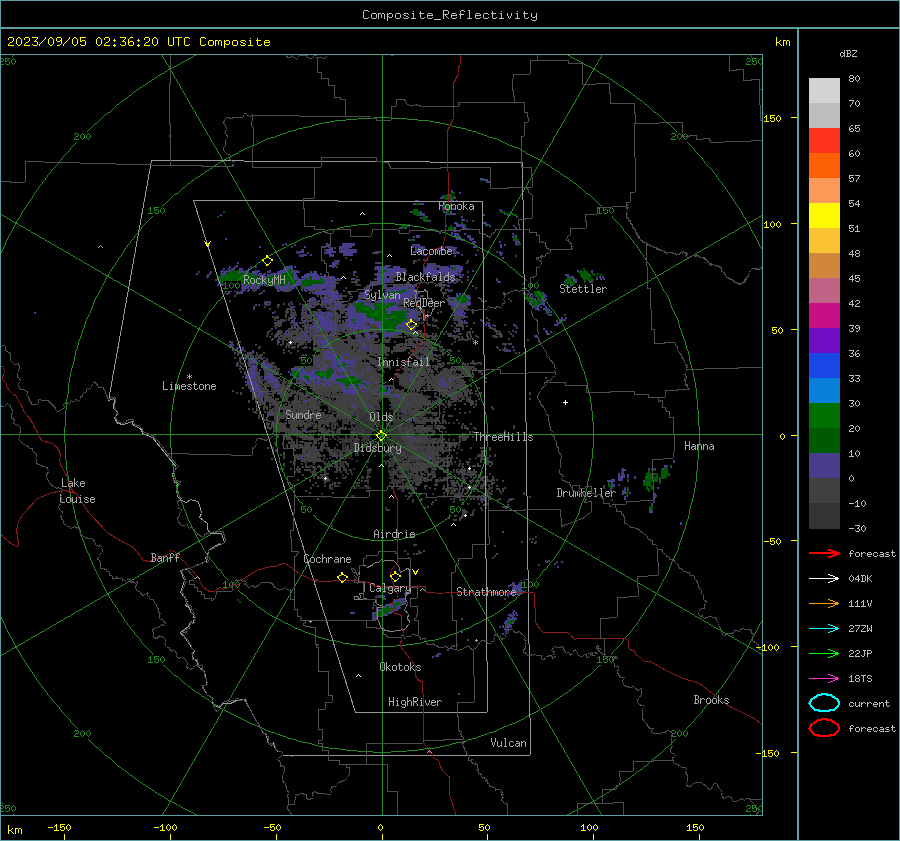Click the white 04DK arrow icon
The height and width of the screenshot is (841, 900).
tap(824, 578)
